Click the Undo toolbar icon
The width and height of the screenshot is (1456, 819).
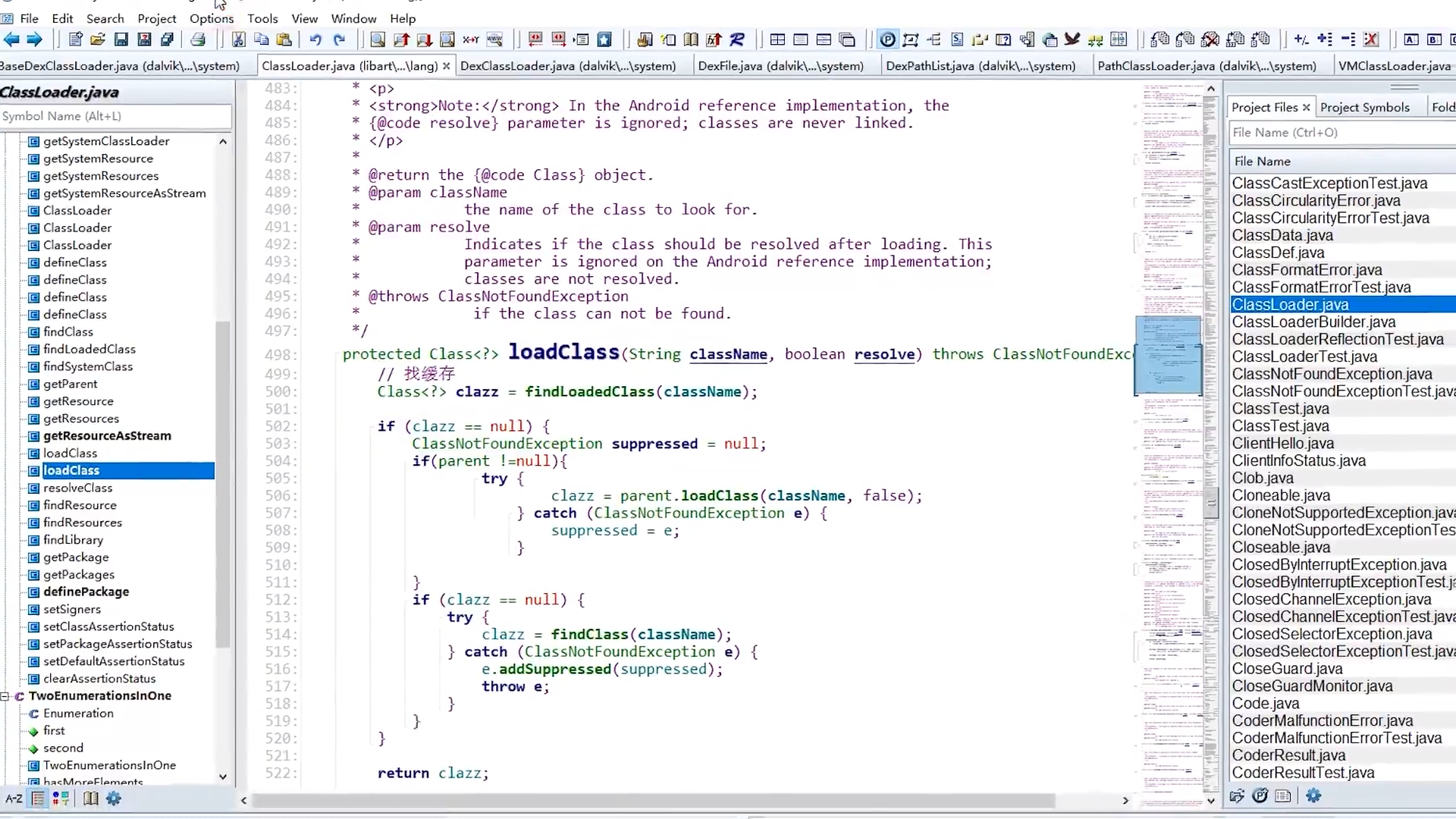click(315, 39)
